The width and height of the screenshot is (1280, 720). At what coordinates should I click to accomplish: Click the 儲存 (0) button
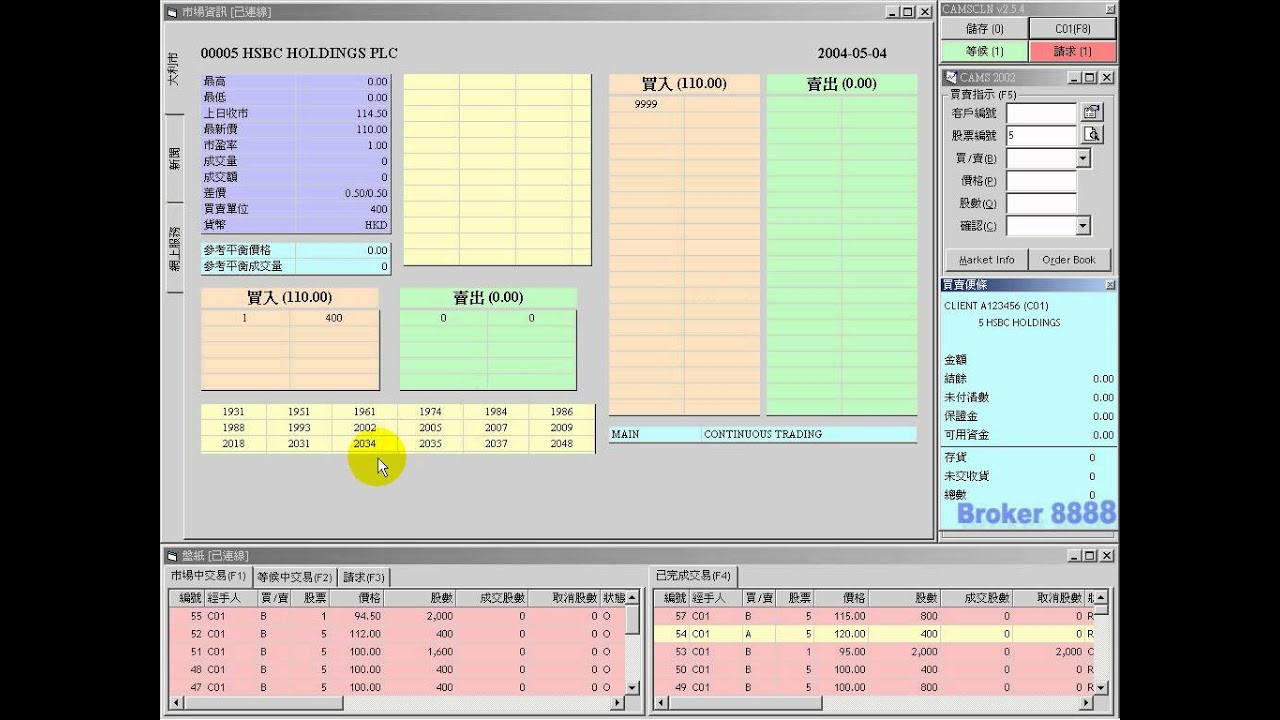tap(984, 29)
